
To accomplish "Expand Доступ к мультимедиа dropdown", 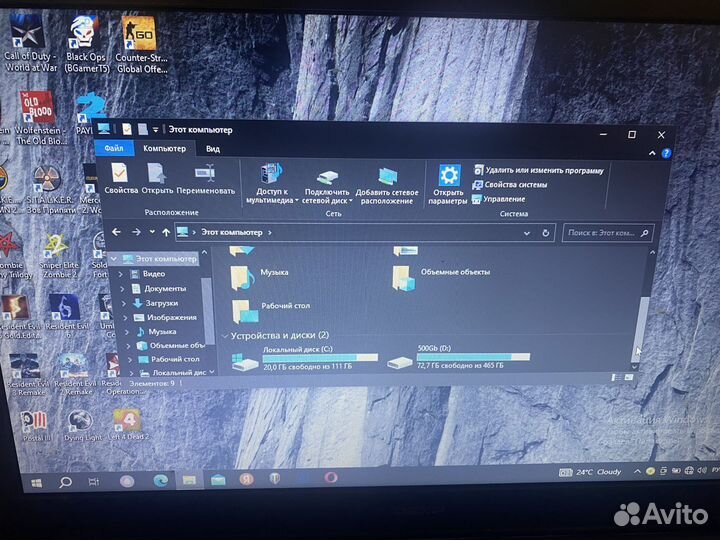I will [x=271, y=200].
